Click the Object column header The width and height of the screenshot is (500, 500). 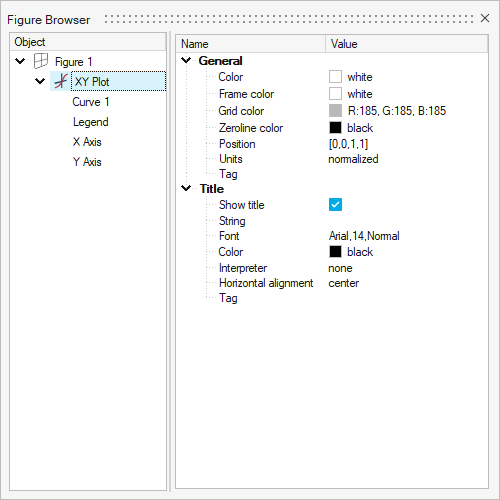(x=88, y=42)
